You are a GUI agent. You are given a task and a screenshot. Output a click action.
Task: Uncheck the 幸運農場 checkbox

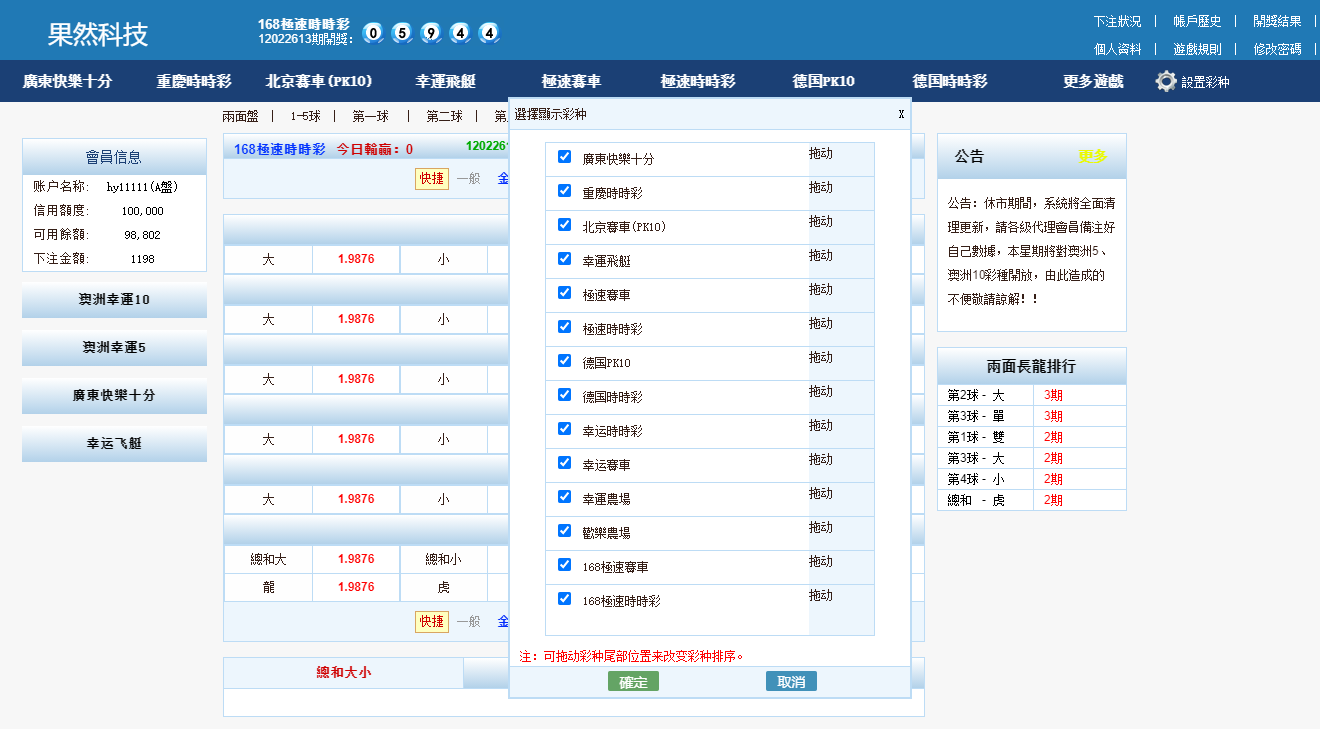click(564, 499)
